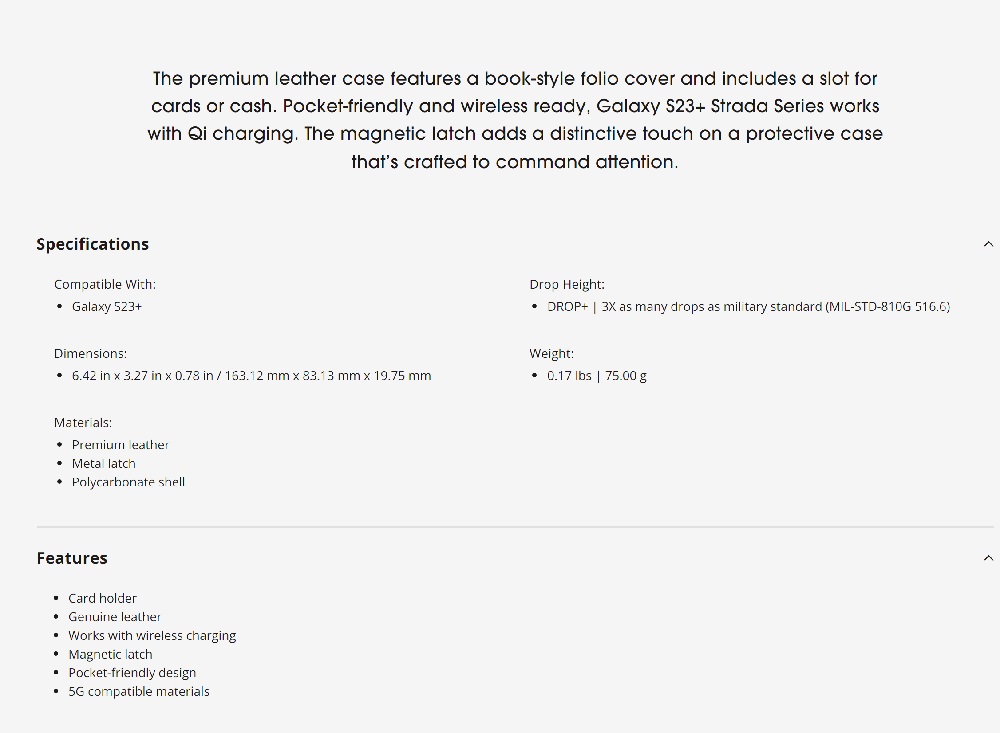Click the Metal latch material item

coord(103,464)
